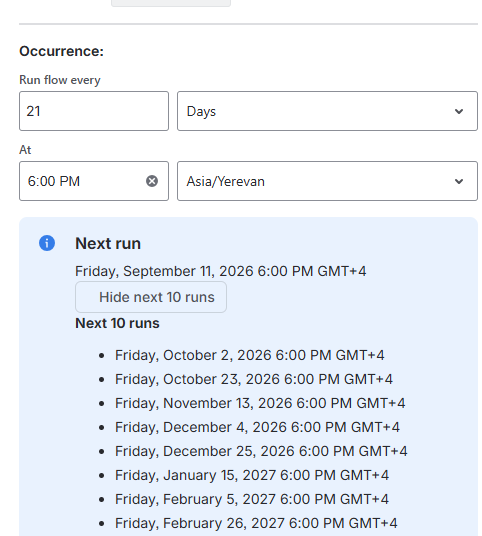Open the Days interval dropdown
Screen dimensions: 482x536
coord(327,111)
